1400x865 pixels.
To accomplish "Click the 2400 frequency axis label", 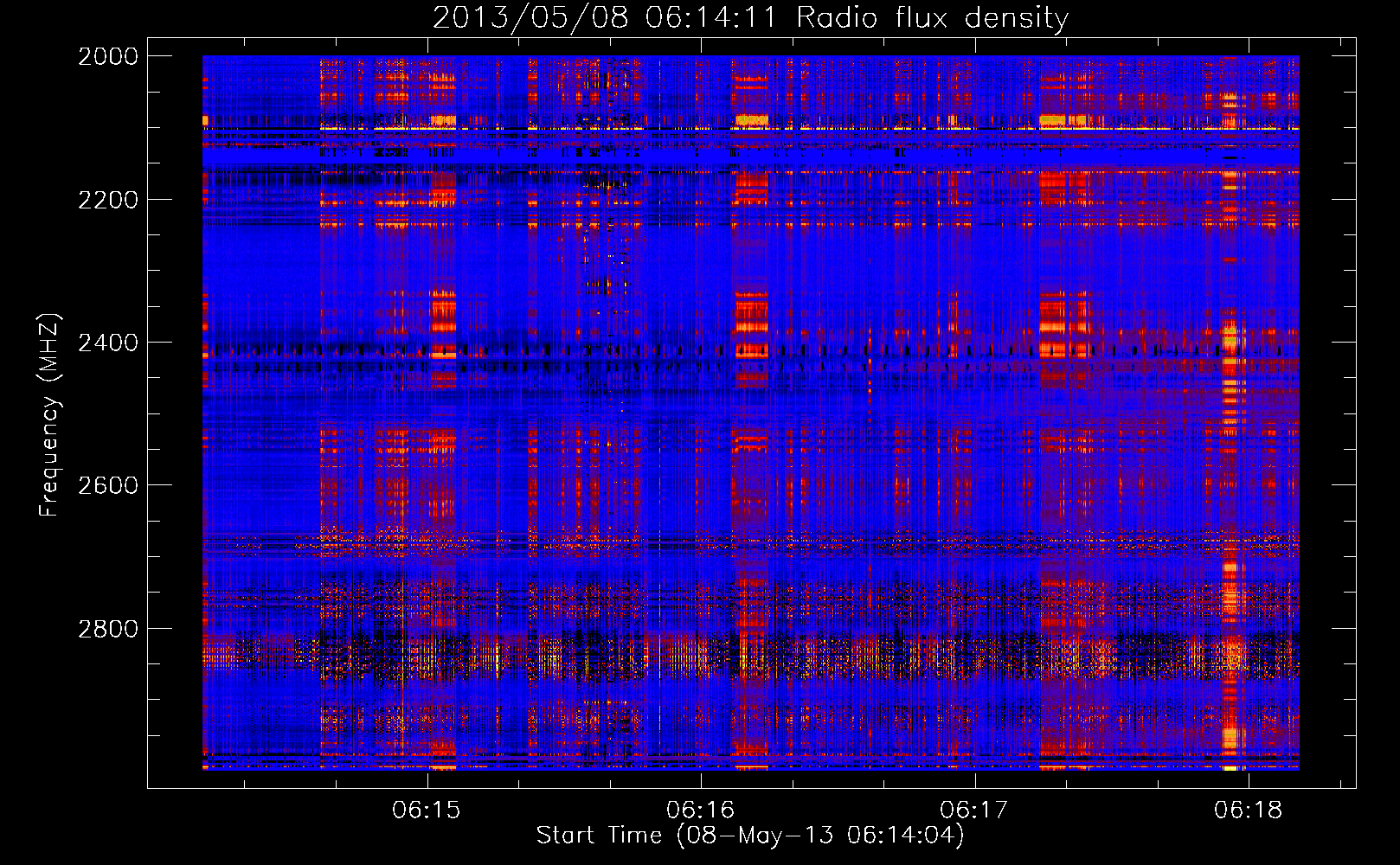I will [108, 343].
